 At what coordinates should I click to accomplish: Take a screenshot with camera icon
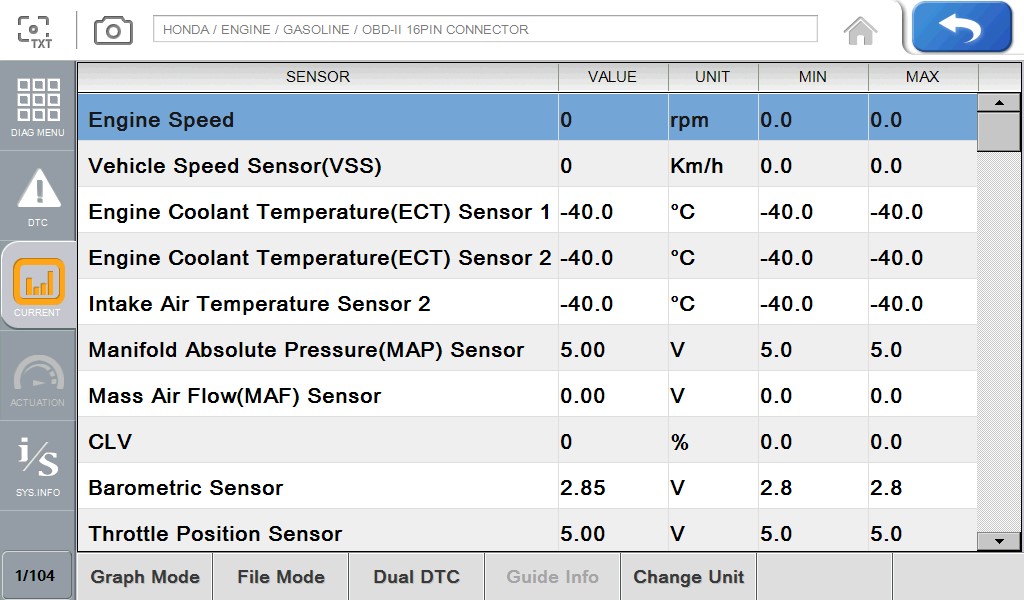click(113, 30)
